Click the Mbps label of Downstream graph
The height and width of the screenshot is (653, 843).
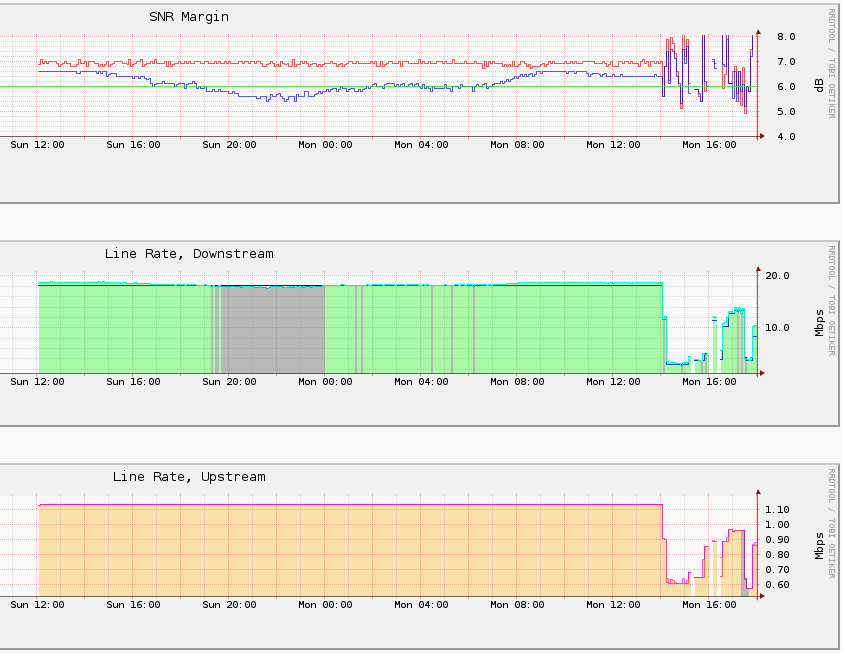click(x=819, y=323)
